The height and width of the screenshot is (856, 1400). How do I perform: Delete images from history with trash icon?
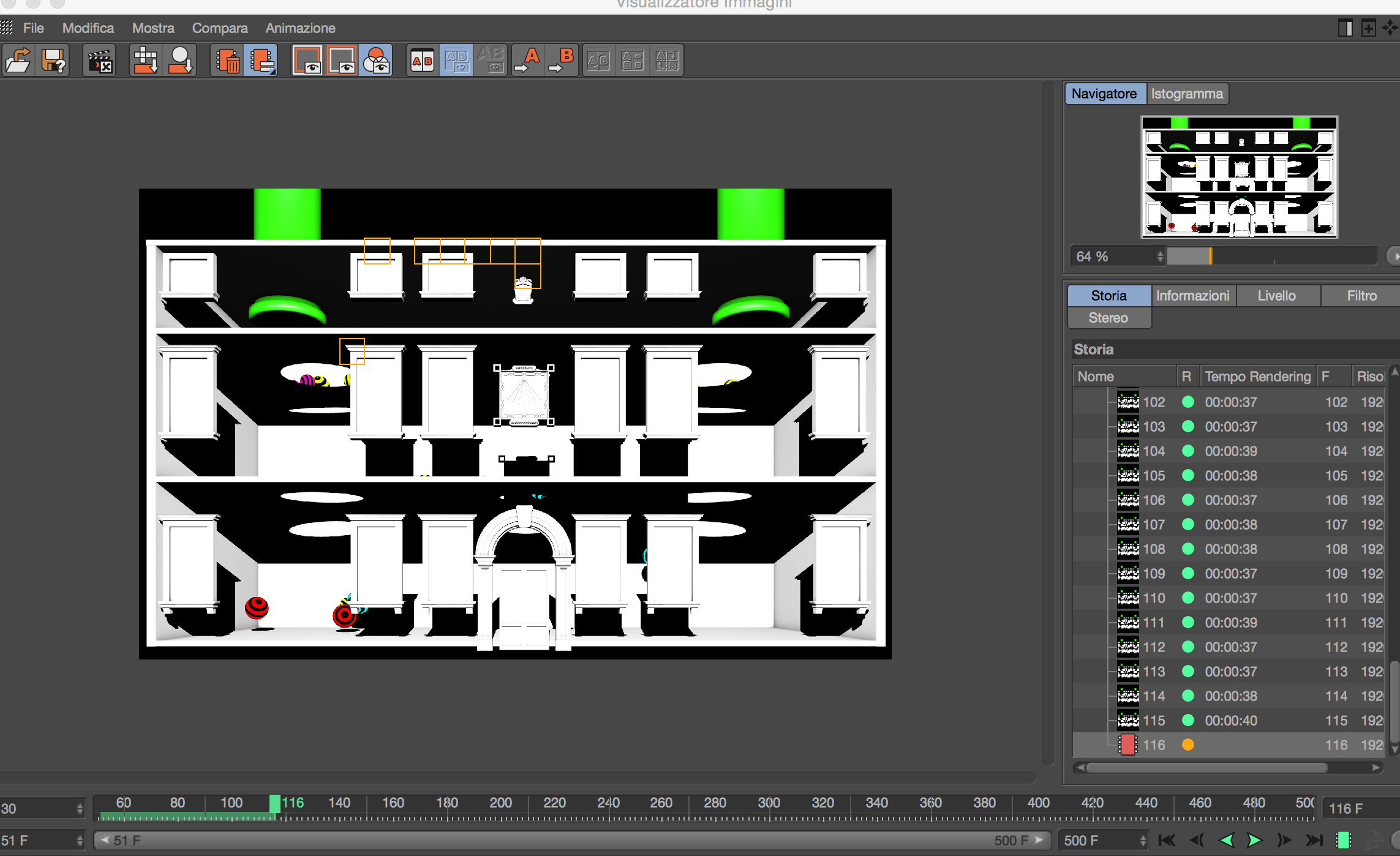(x=227, y=61)
